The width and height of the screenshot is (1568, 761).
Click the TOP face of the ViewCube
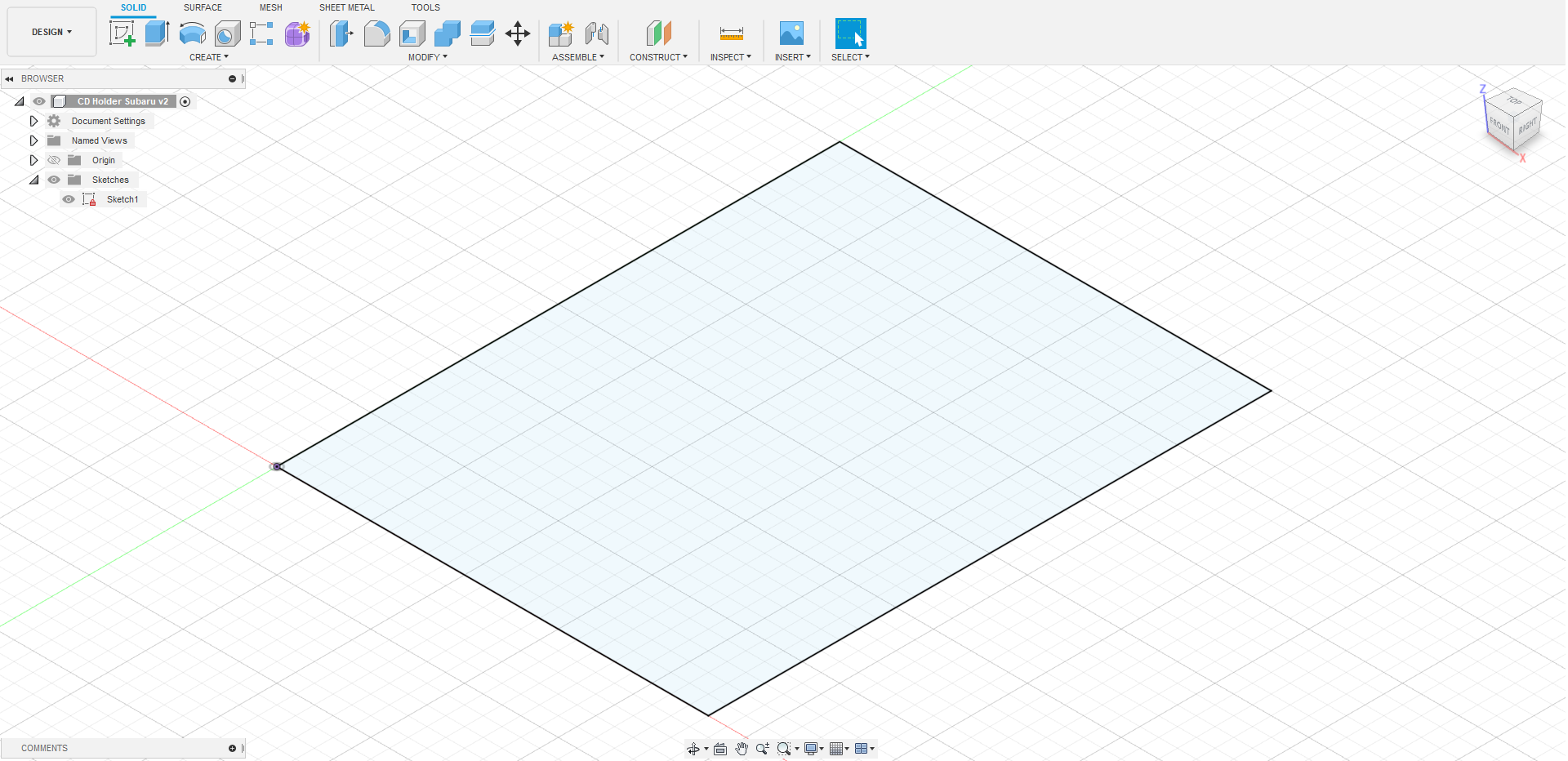pos(1514,101)
